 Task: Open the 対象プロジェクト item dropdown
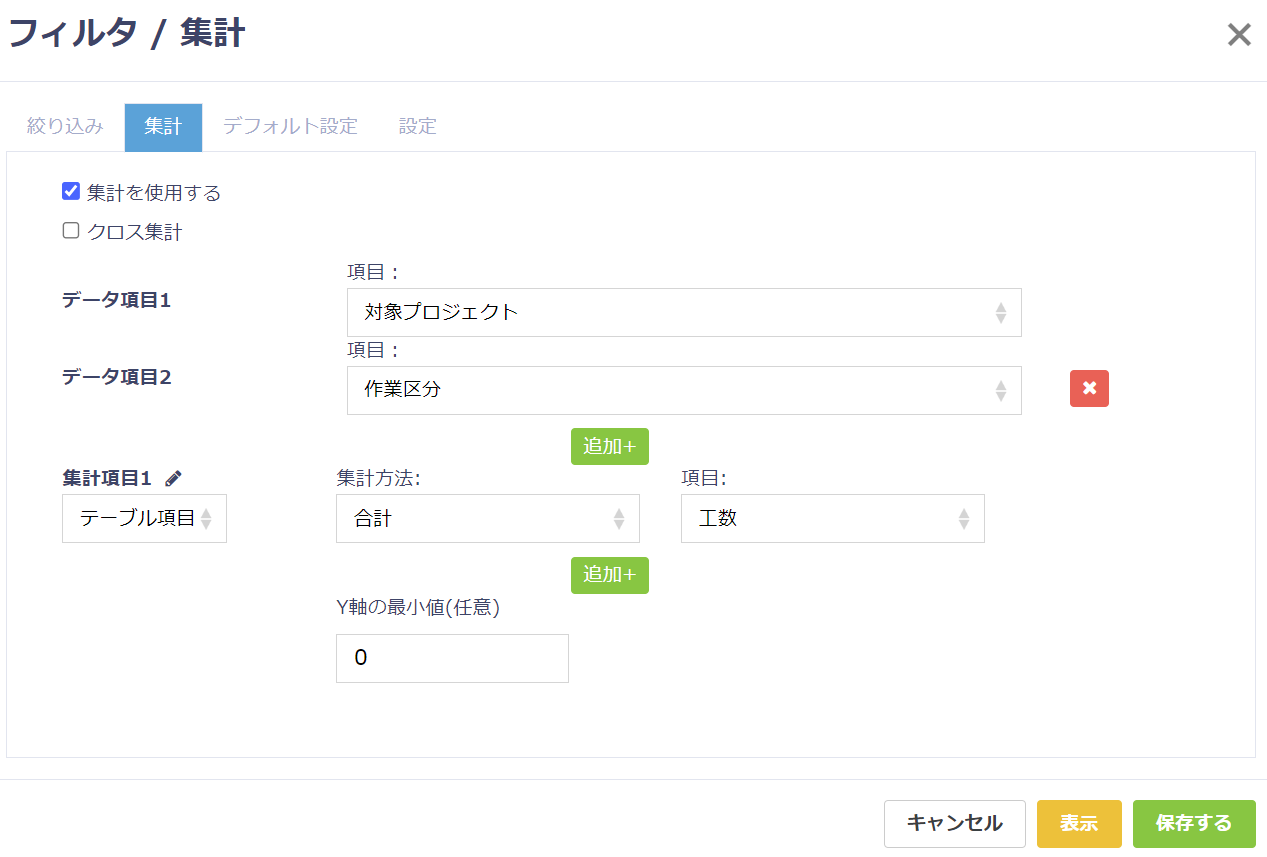(683, 313)
